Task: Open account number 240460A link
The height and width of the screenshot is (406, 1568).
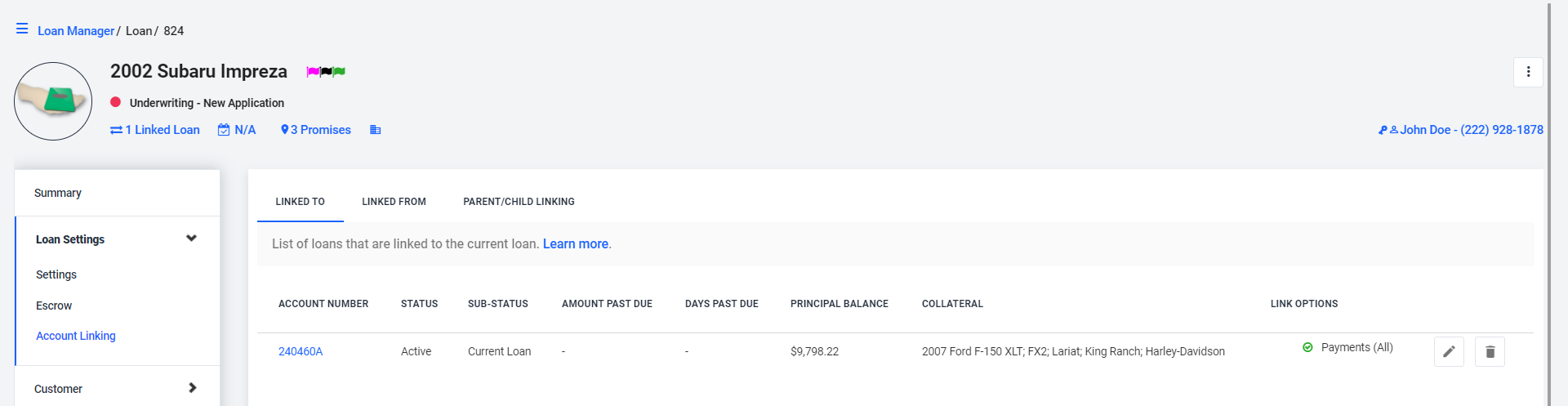Action: 301,351
